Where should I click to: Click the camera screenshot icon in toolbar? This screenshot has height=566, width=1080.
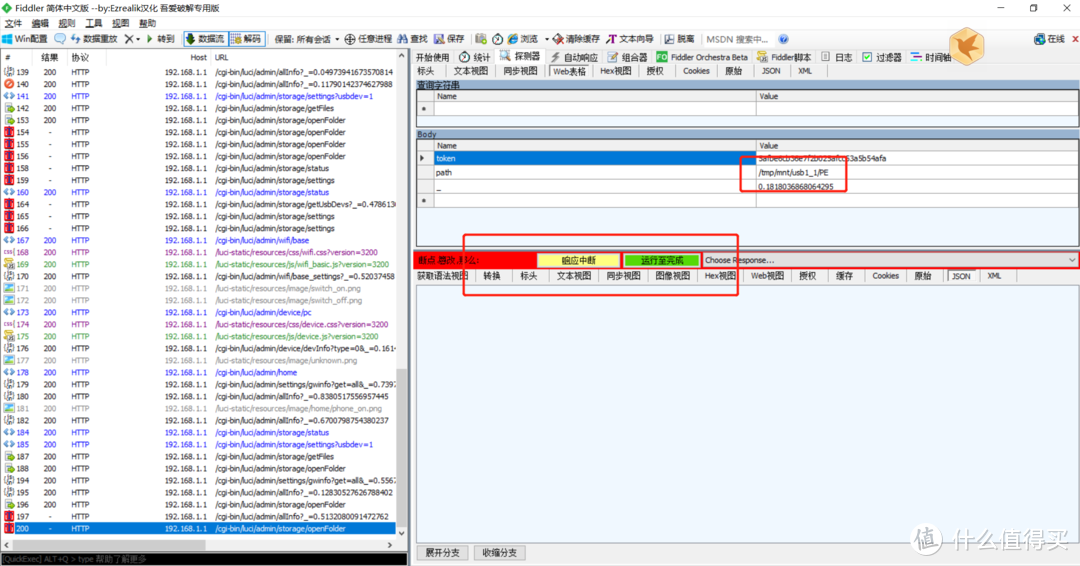click(481, 39)
